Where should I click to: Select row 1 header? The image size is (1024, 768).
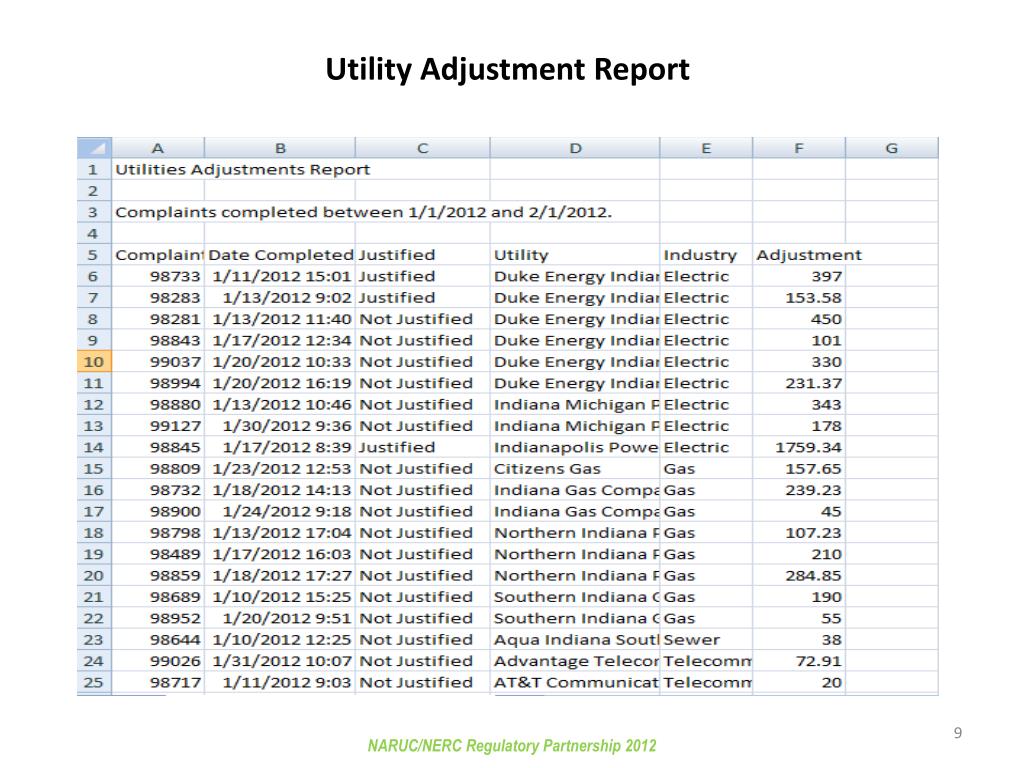pyautogui.click(x=94, y=169)
